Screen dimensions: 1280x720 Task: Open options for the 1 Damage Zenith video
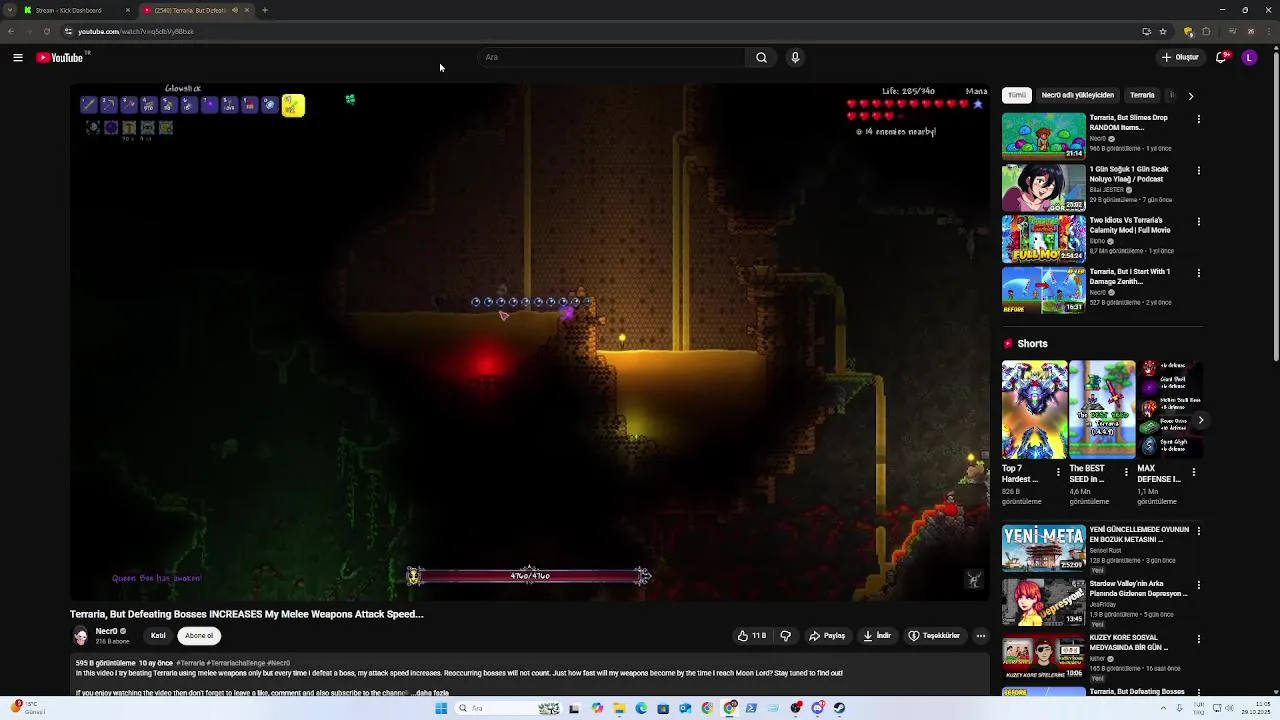point(1199,273)
